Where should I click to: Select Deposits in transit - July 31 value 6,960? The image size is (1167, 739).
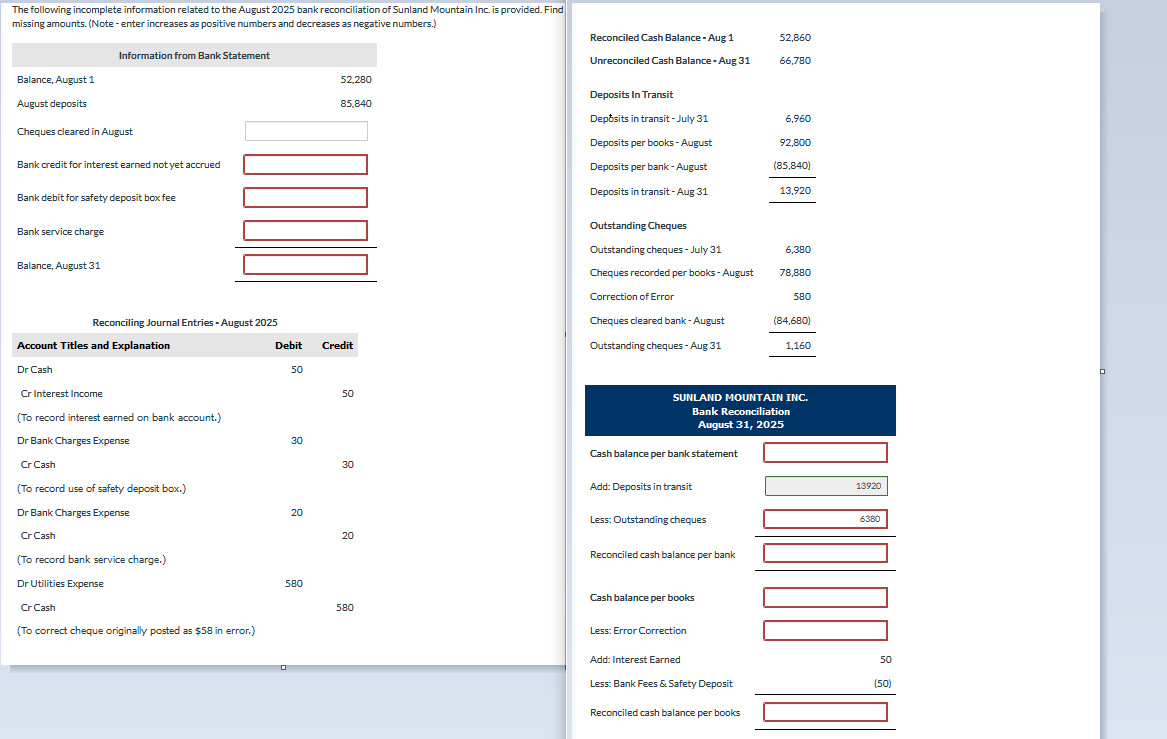click(798, 118)
